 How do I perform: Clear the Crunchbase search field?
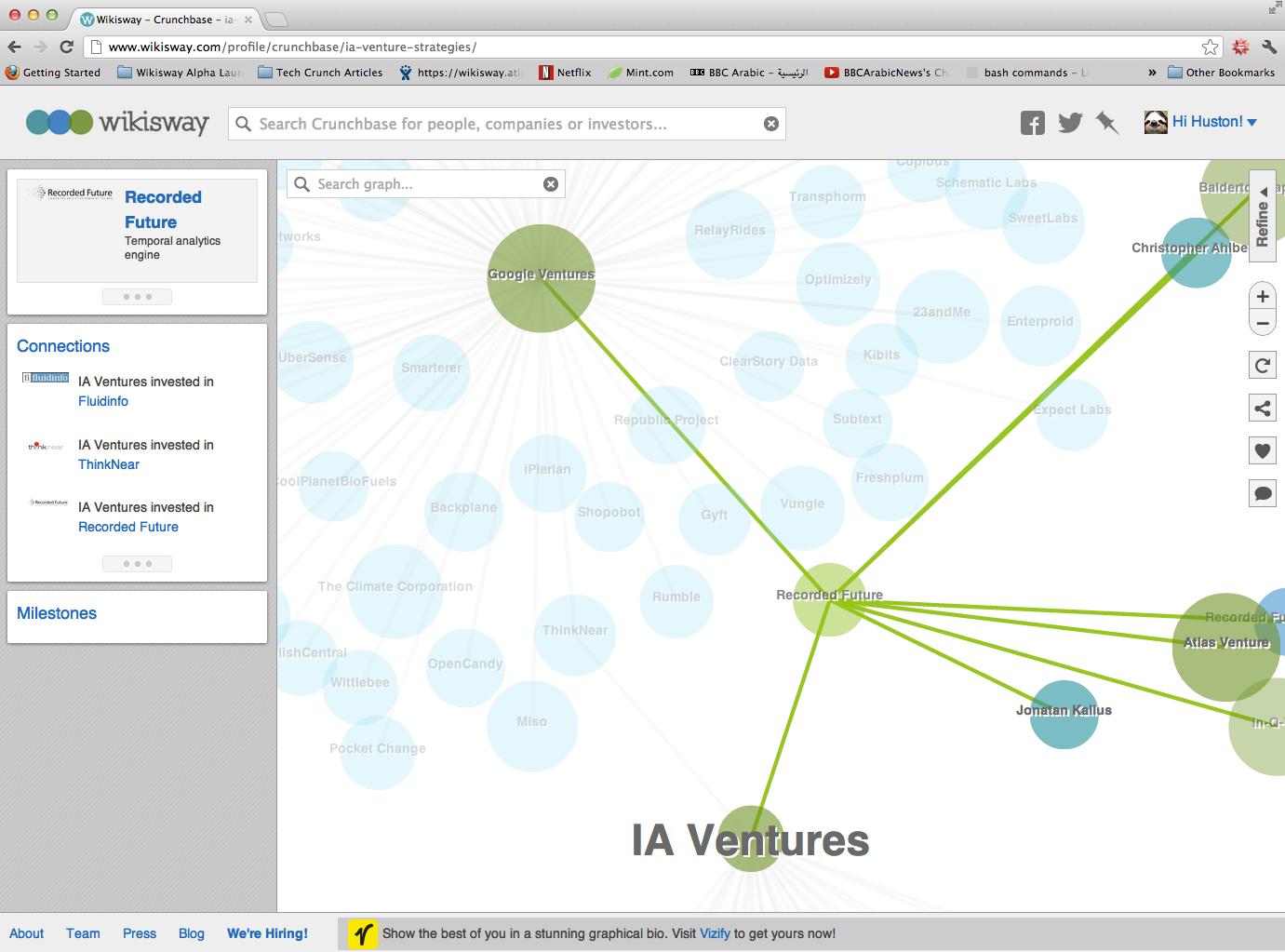tap(771, 124)
